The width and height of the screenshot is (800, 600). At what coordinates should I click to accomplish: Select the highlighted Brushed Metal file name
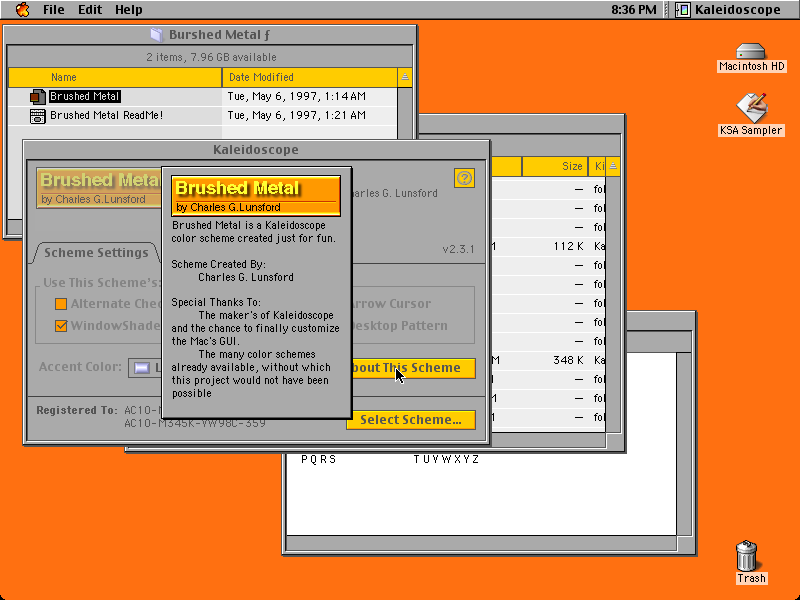click(x=85, y=96)
